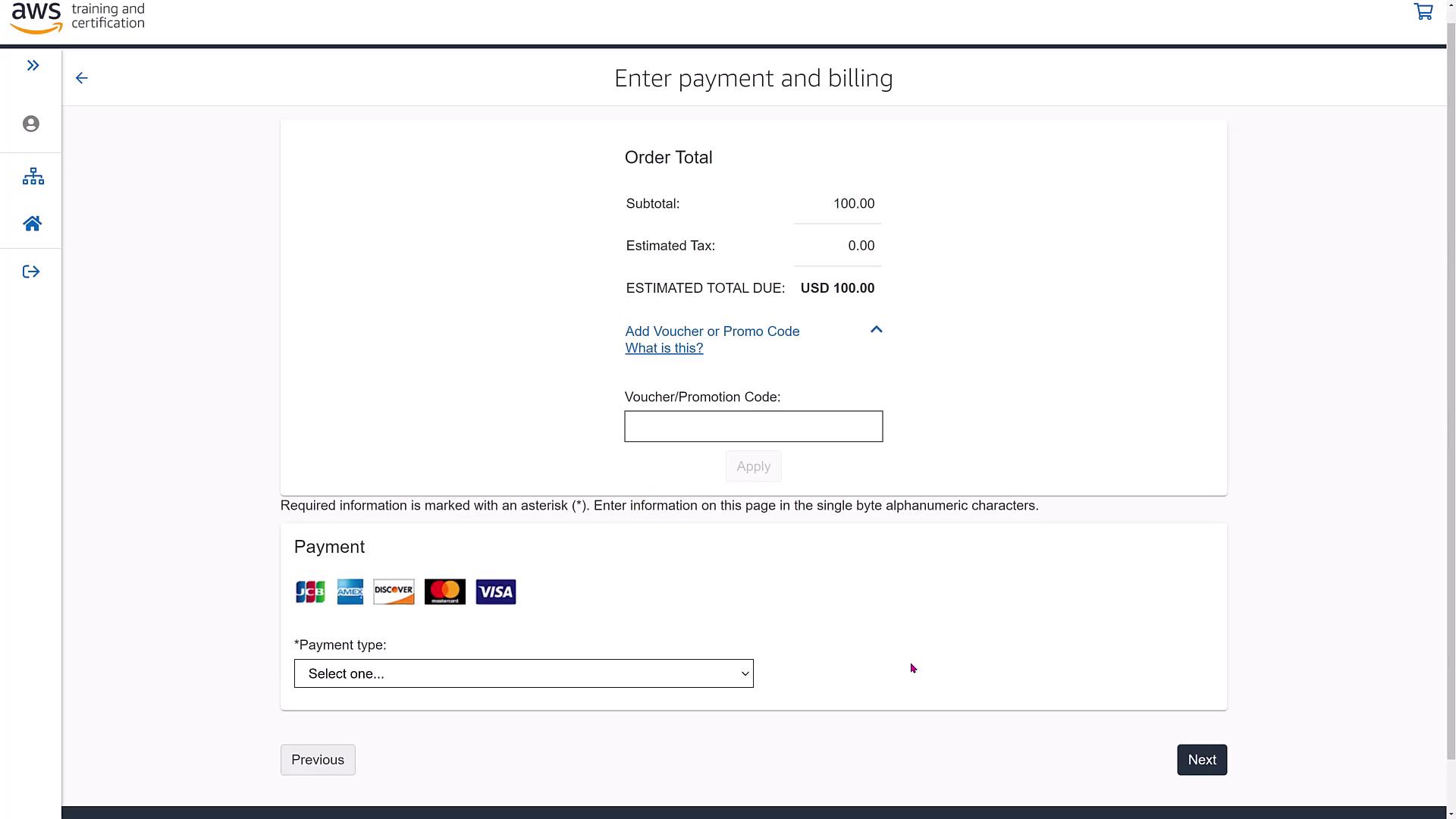Go to home via house icon
The width and height of the screenshot is (1456, 819).
[x=32, y=224]
